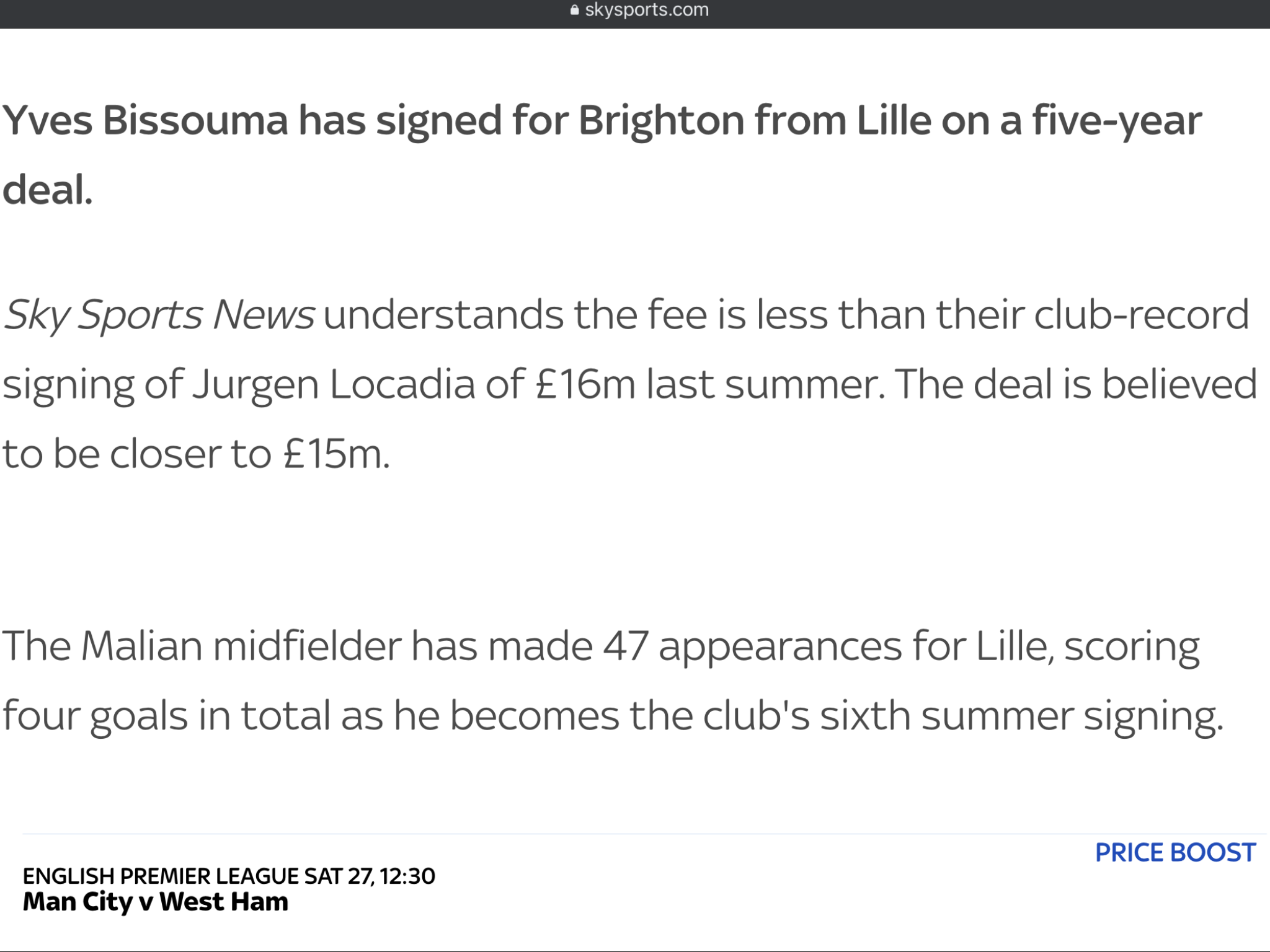Click the 12:30 kickoff time
1270x952 pixels.
(x=407, y=876)
